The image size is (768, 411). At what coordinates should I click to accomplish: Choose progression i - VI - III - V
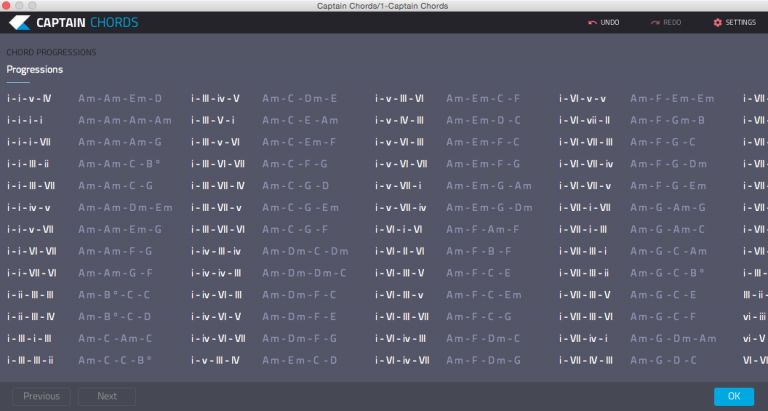pos(400,273)
